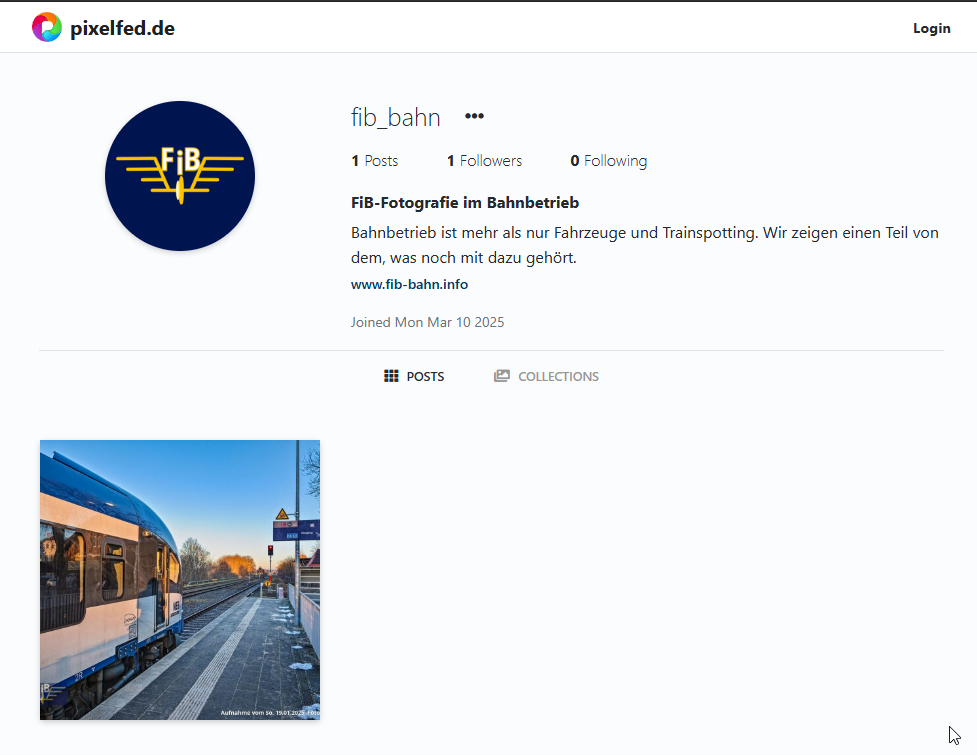
Task: Open the FiB winged-logo profile avatar
Action: 180,176
